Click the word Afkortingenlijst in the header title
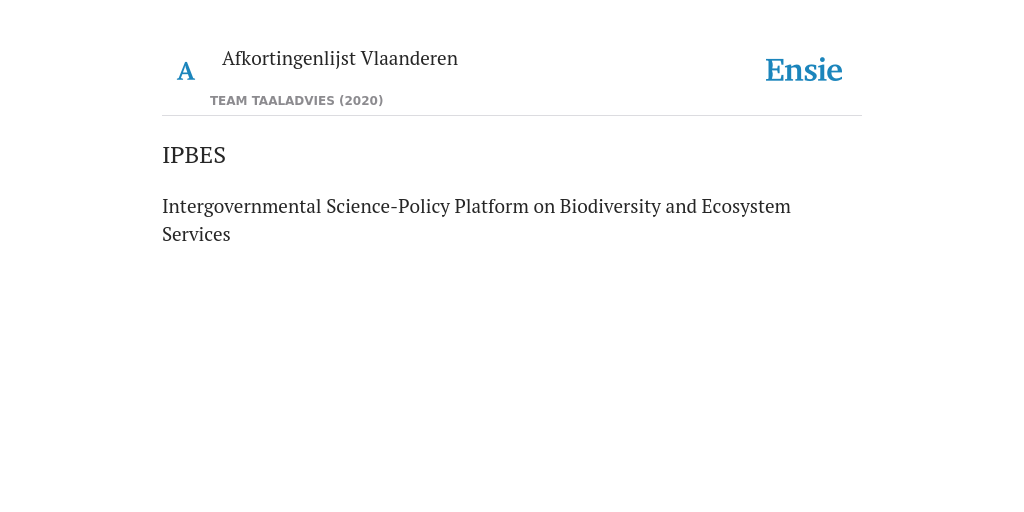The image size is (1024, 512). pyautogui.click(x=289, y=58)
